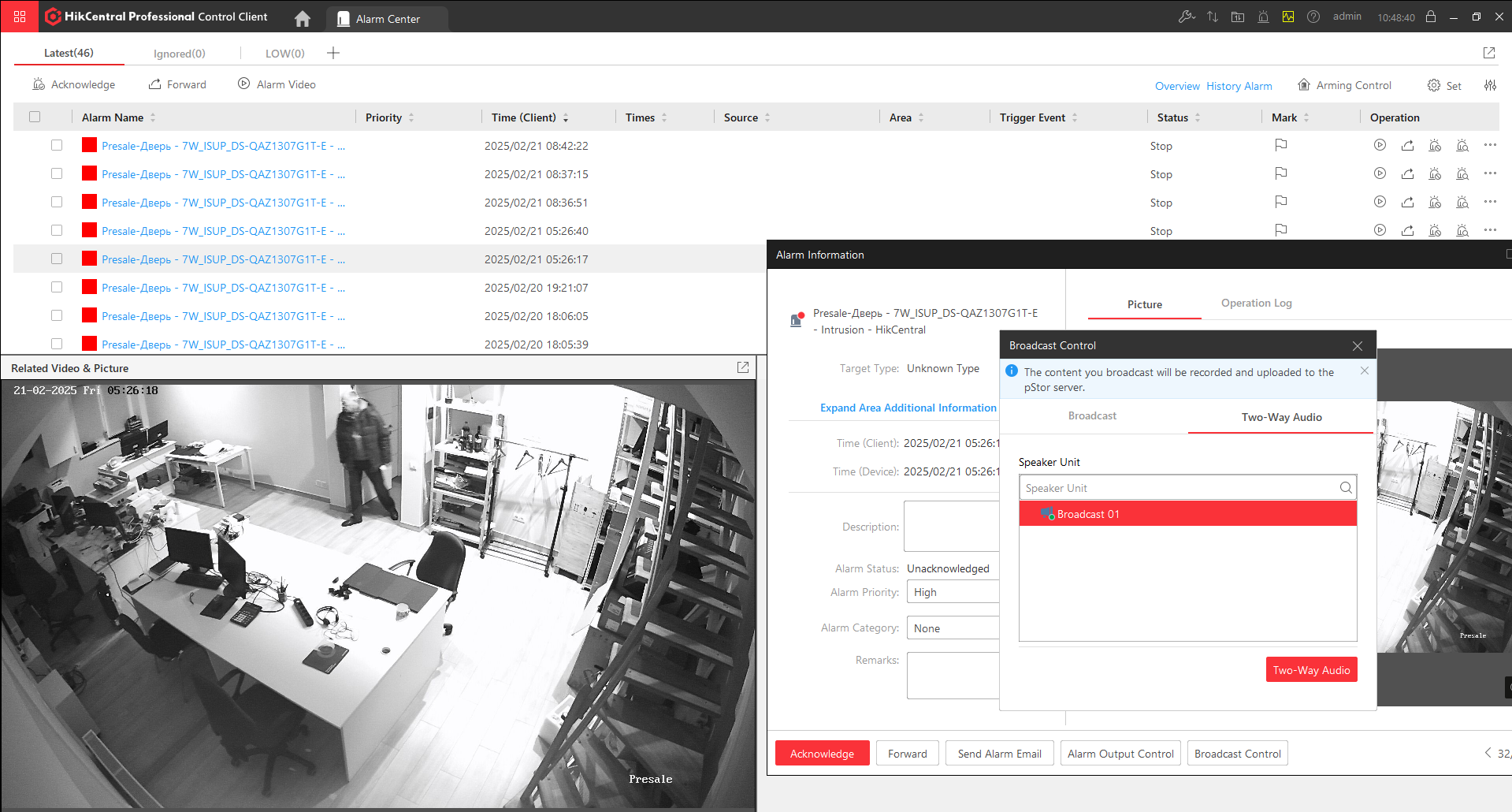Select the checkbox for the 19:21:07 alarm row
The width and height of the screenshot is (1512, 812).
point(57,287)
